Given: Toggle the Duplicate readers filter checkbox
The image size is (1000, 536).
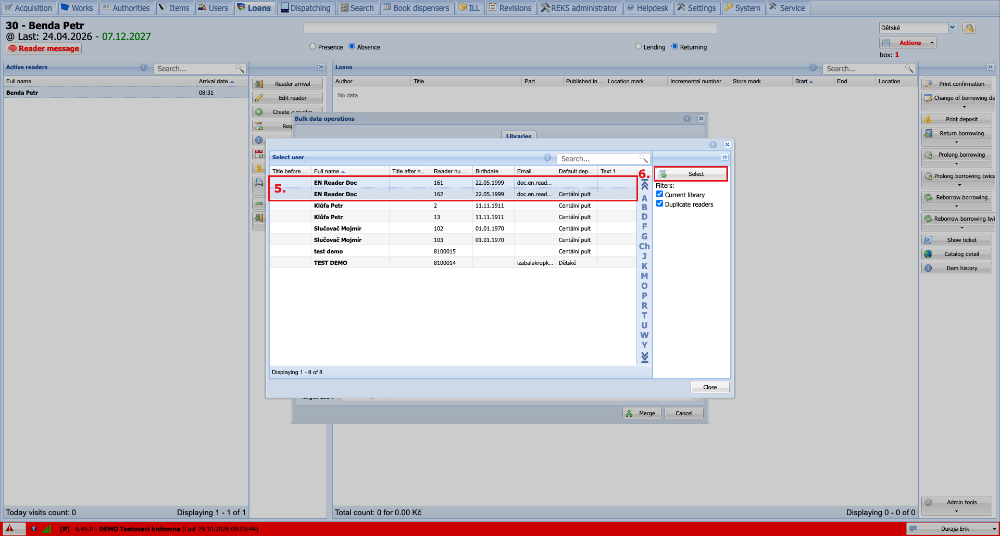Looking at the screenshot, I should (660, 204).
